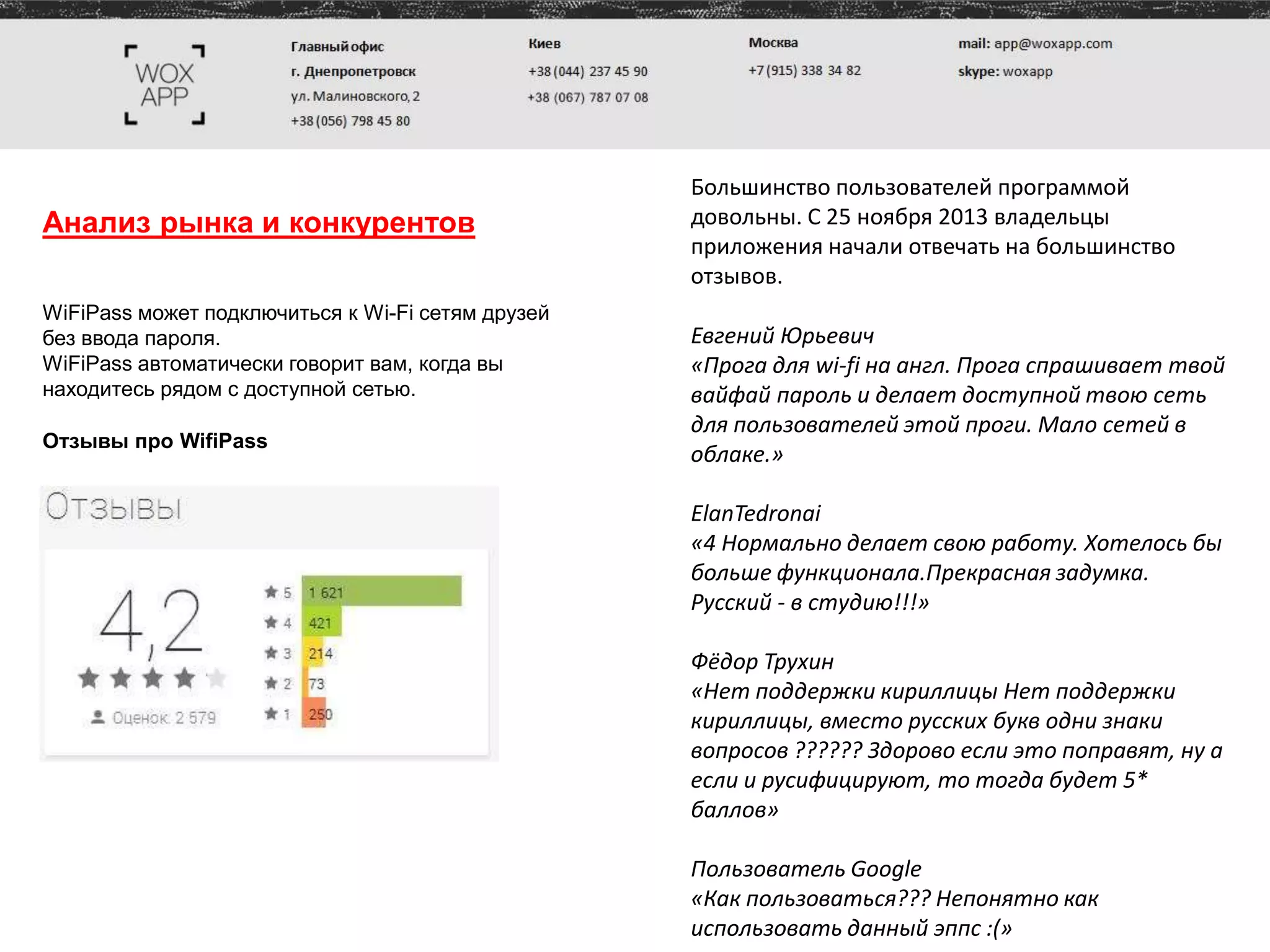Image resolution: width=1270 pixels, height=952 pixels.
Task: Click the review text '4 Нормально делает свою работу'
Action: (x=956, y=573)
